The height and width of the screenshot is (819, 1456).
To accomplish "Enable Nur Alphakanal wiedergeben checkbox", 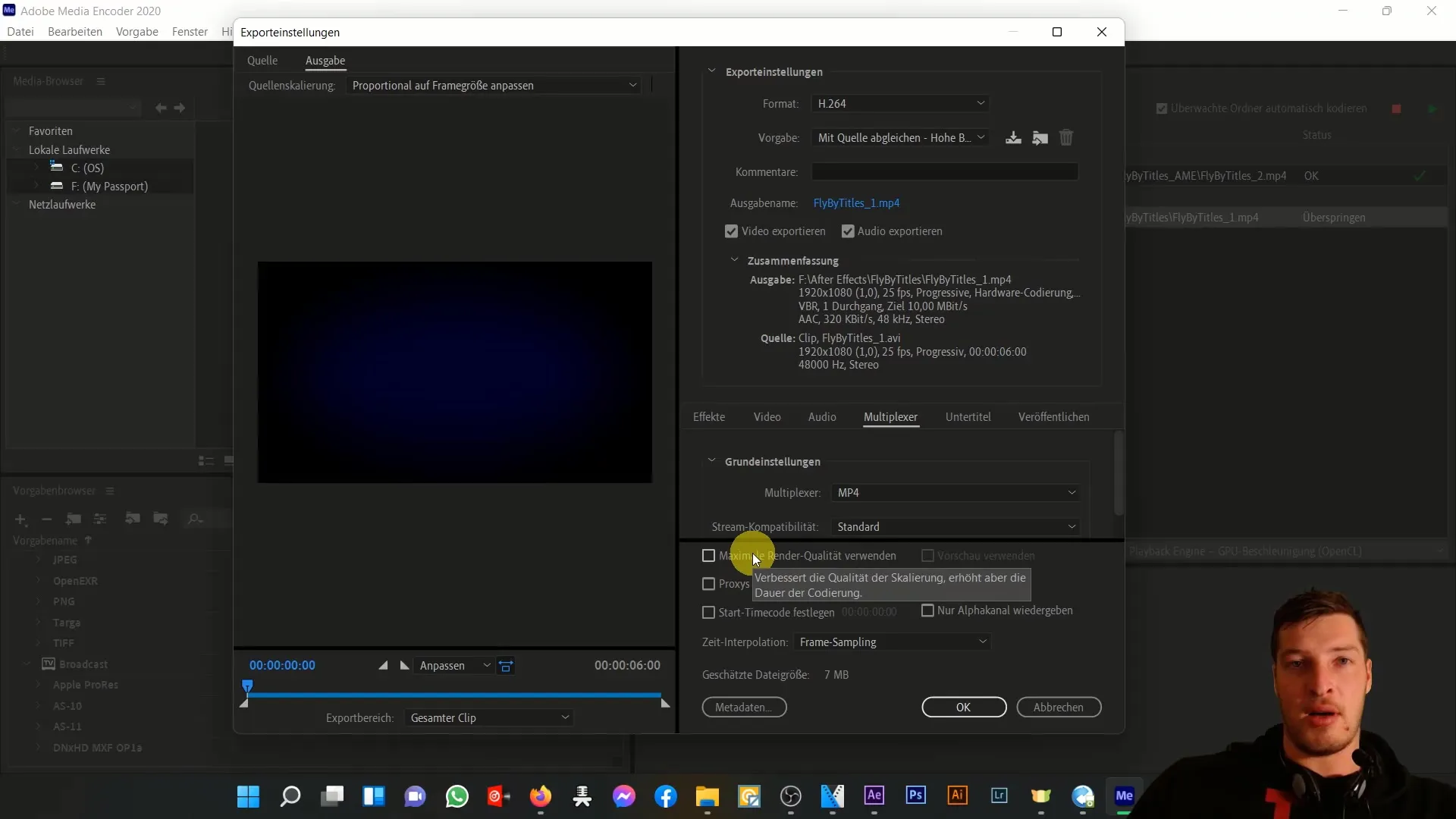I will coord(927,610).
